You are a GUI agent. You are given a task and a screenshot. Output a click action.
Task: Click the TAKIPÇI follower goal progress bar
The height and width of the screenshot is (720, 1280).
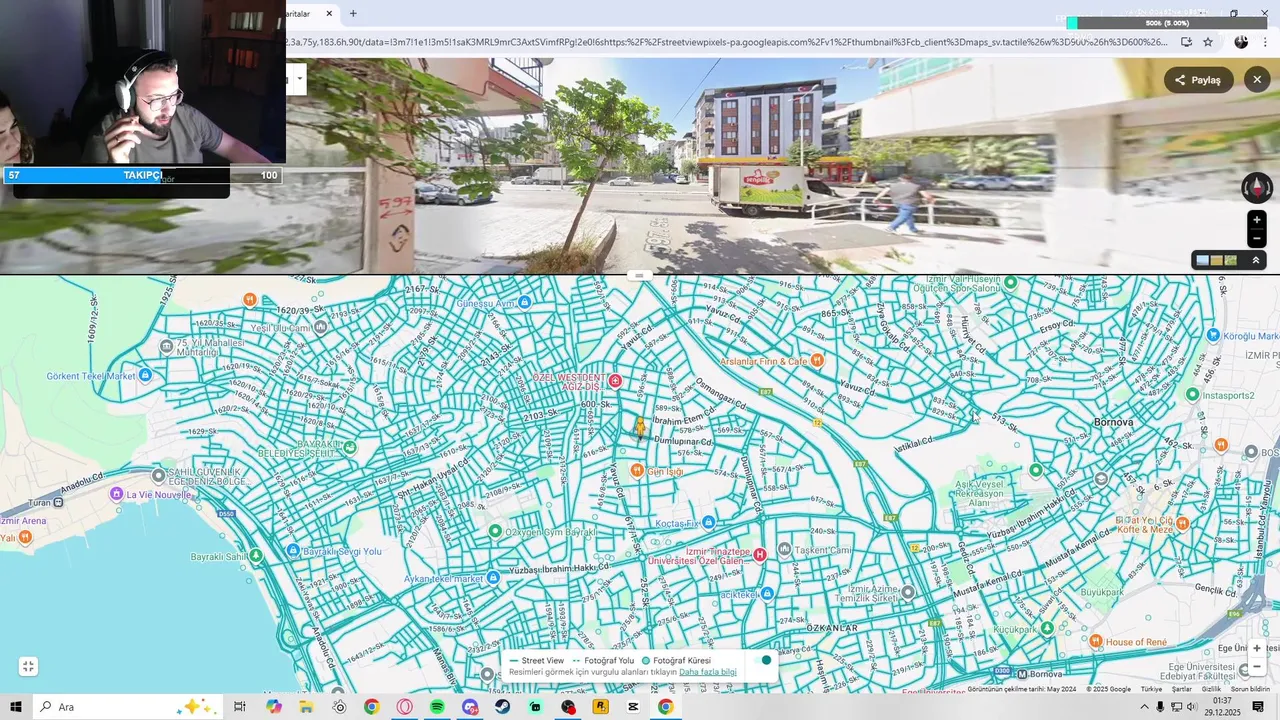[x=142, y=175]
